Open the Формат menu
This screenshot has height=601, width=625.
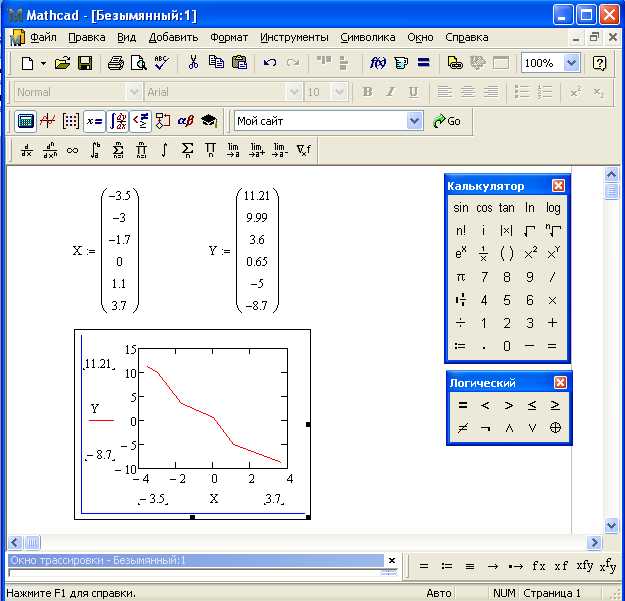tap(229, 37)
